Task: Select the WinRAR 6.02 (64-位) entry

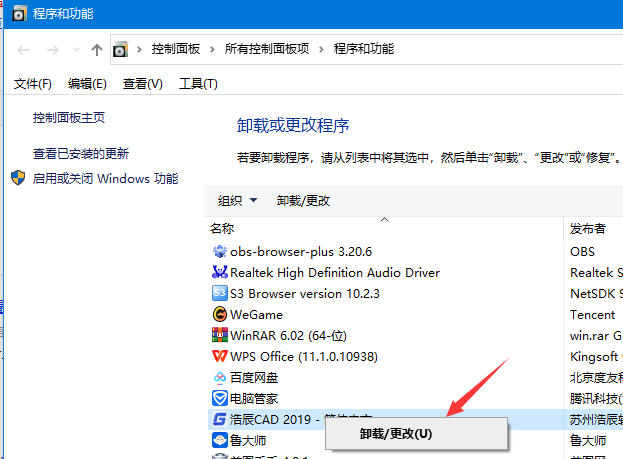Action: pos(288,336)
